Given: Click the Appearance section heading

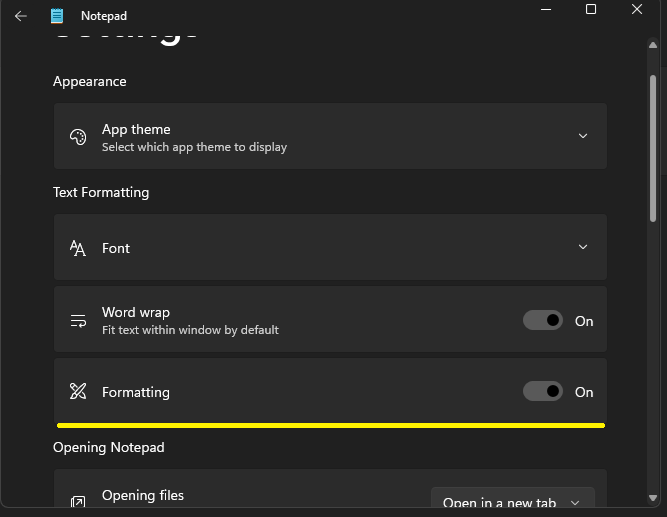Looking at the screenshot, I should click(90, 82).
